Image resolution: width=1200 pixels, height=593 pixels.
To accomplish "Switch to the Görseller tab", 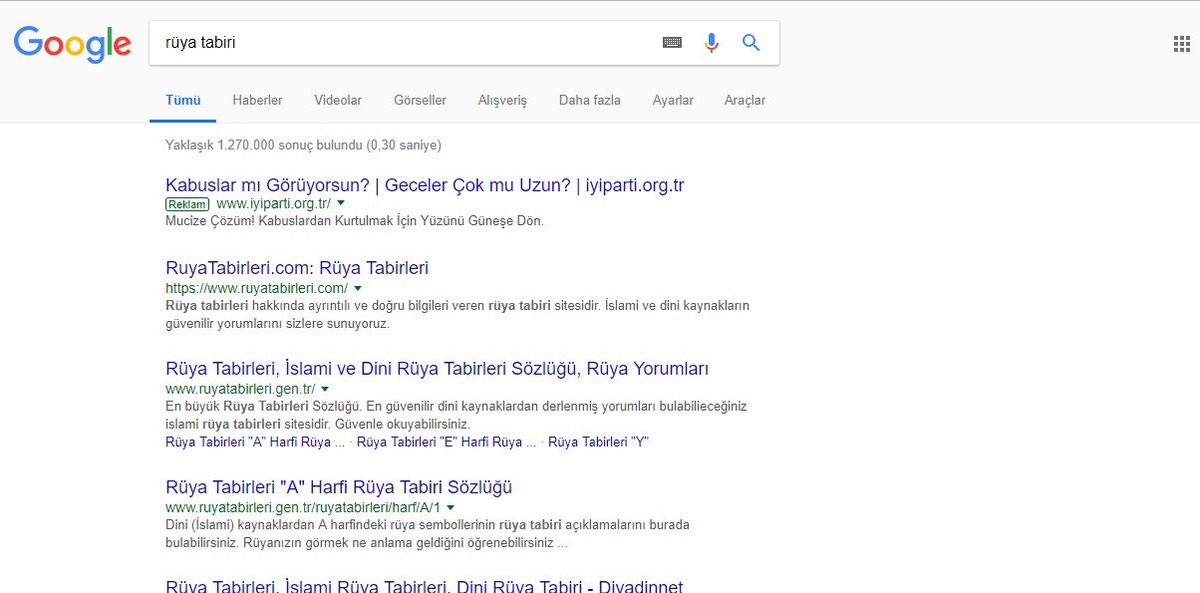I will [x=420, y=100].
